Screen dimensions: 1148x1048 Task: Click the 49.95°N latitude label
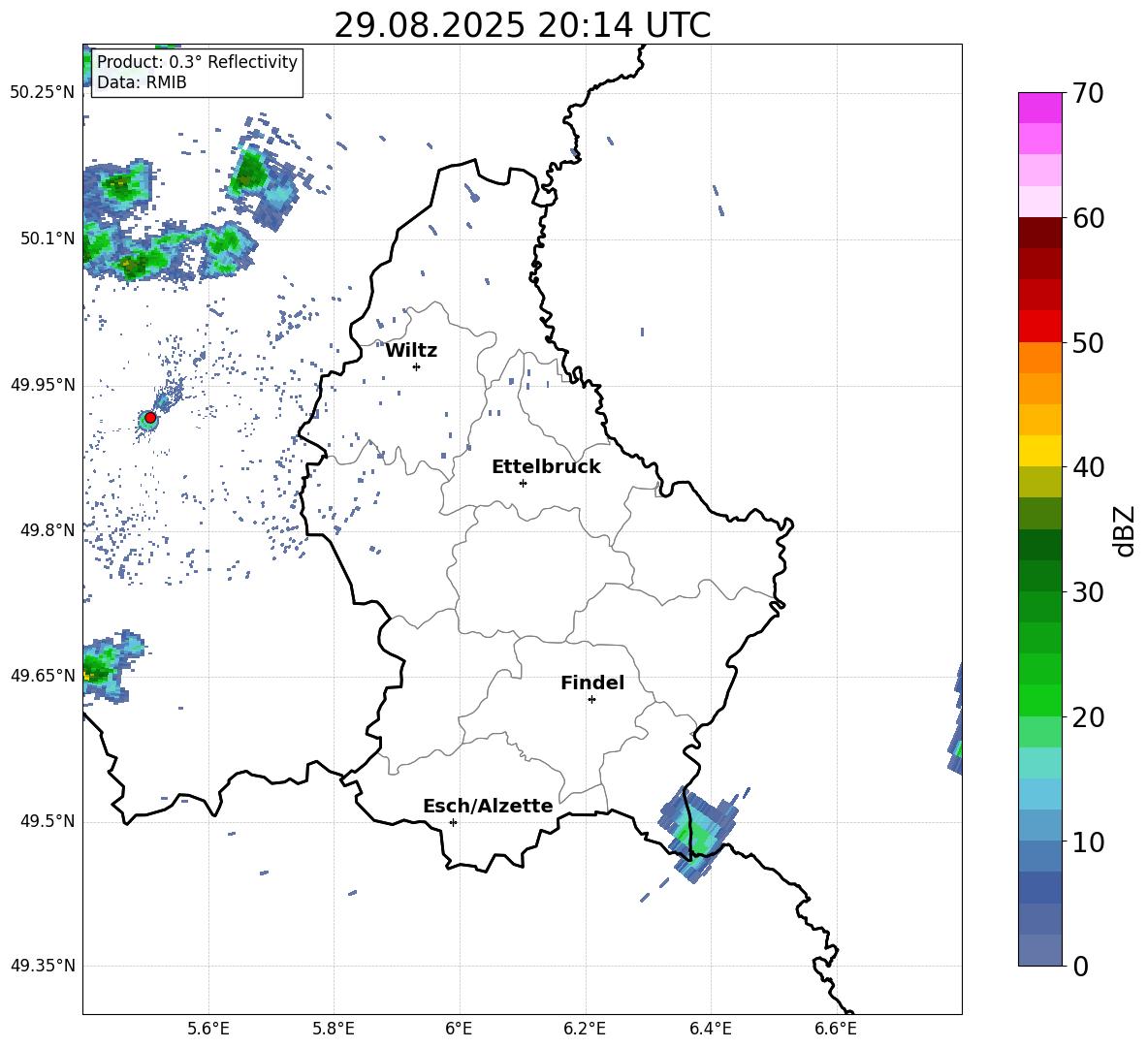click(x=43, y=384)
